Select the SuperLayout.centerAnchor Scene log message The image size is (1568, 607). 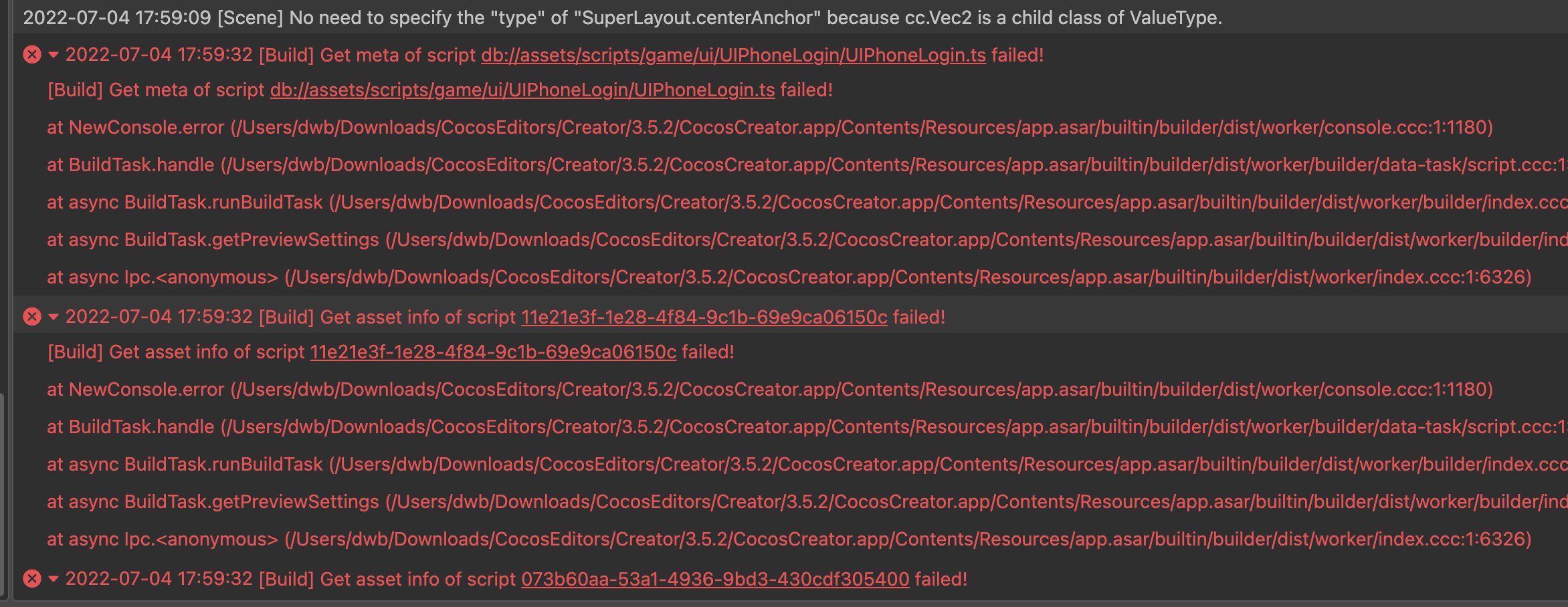coord(622,18)
